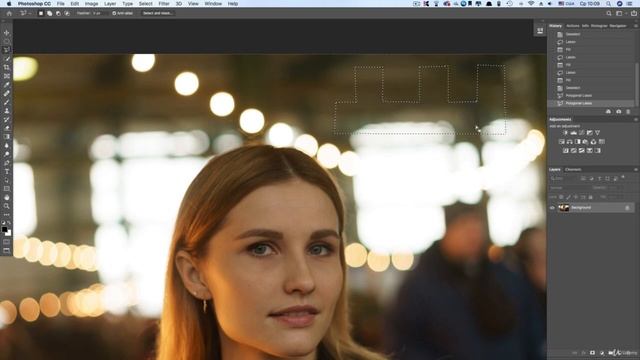Open the Filter menu
Viewport: 640px width, 360px height.
(x=164, y=4)
